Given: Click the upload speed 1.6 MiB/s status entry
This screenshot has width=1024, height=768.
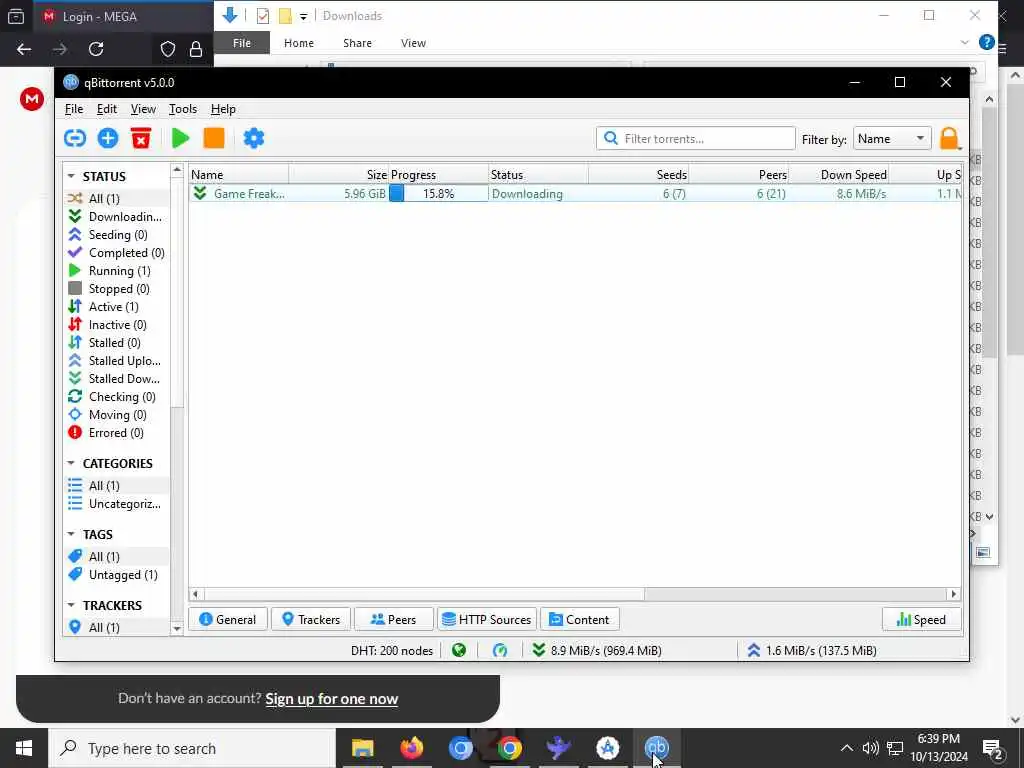Looking at the screenshot, I should point(812,650).
